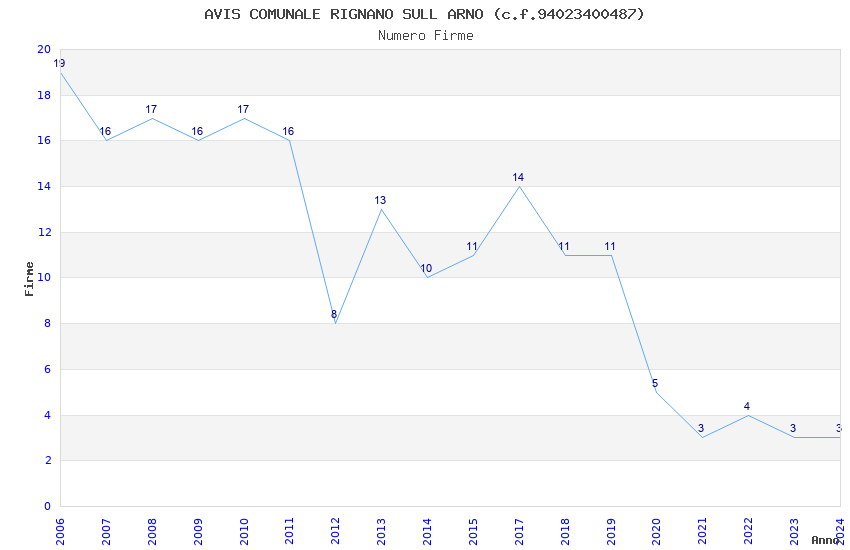The image size is (850, 550).
Task: Click the data value 11 for 2019
Action: [x=610, y=247]
